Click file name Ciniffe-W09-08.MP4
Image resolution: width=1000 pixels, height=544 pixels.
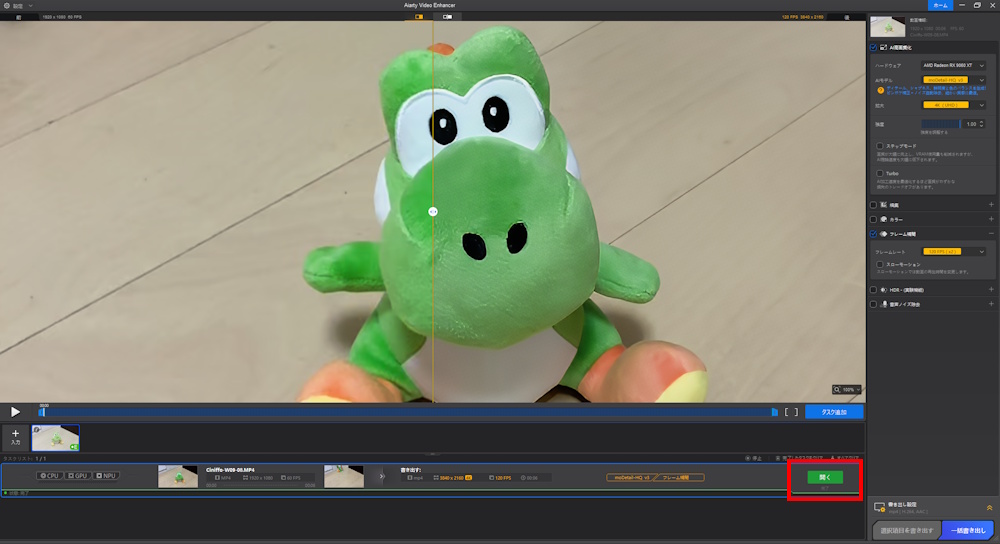coord(230,470)
